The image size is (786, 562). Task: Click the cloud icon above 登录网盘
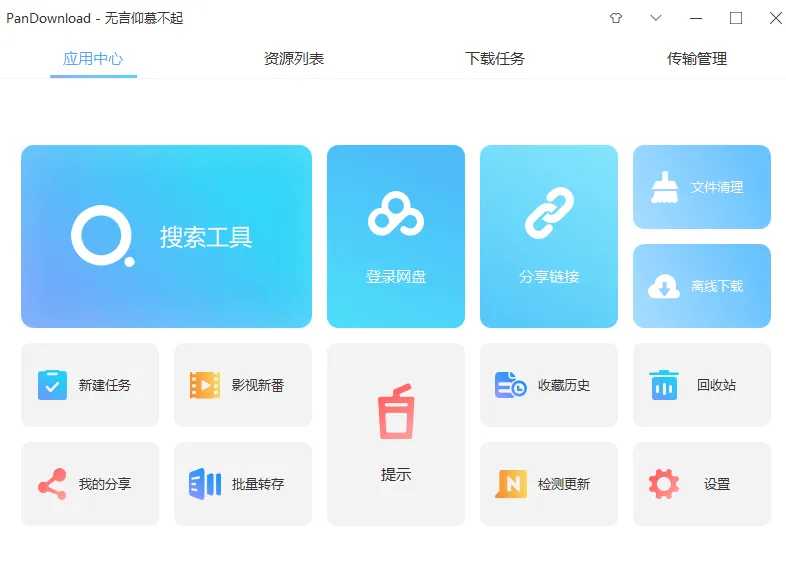click(396, 214)
